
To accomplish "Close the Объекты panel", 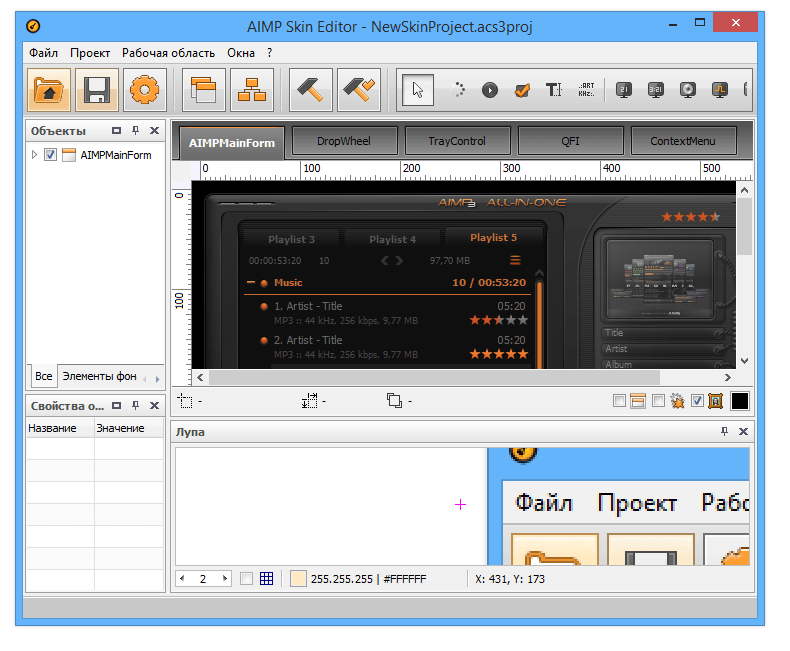I will [155, 131].
